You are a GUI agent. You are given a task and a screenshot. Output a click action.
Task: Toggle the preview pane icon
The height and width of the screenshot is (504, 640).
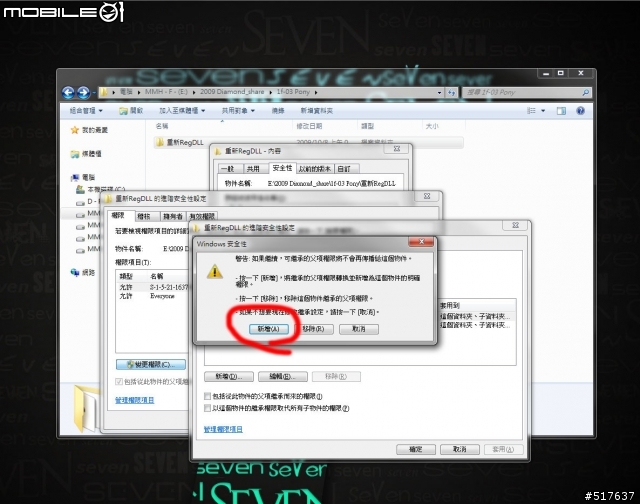coord(561,111)
